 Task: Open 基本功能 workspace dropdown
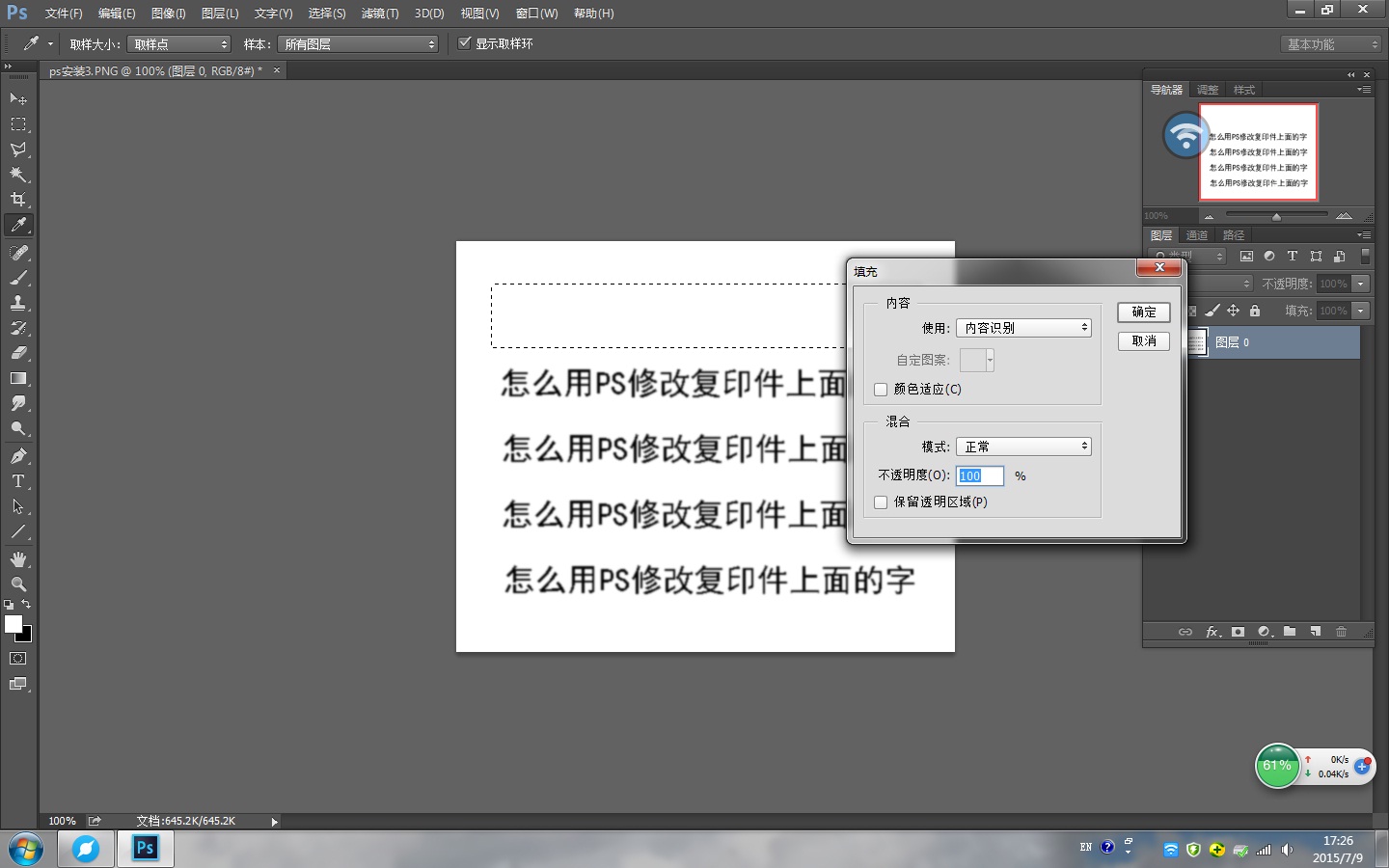1332,44
